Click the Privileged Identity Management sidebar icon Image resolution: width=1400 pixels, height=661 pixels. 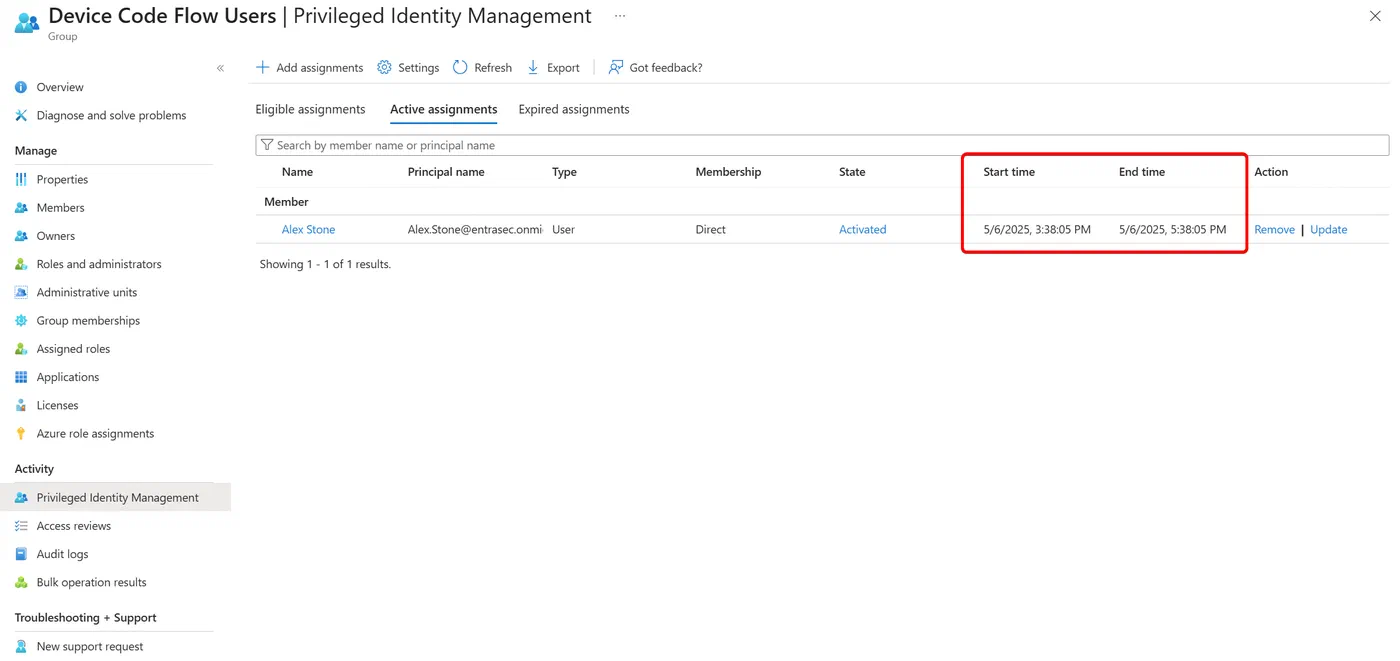point(21,497)
